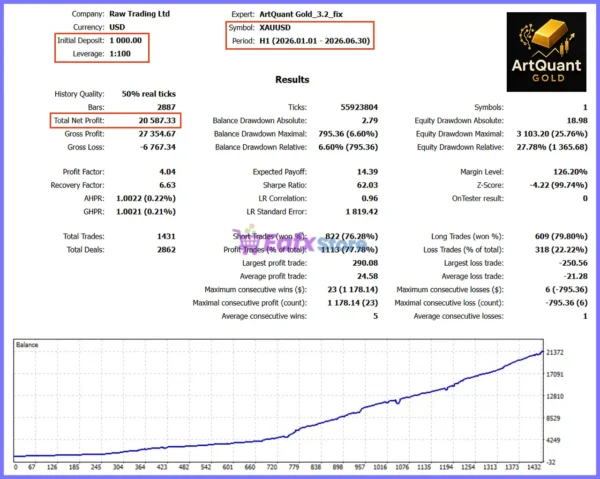The width and height of the screenshot is (600, 479).
Task: Select Balance Drawdown Relative value "6.60% (795.36)"
Action: tap(348, 147)
